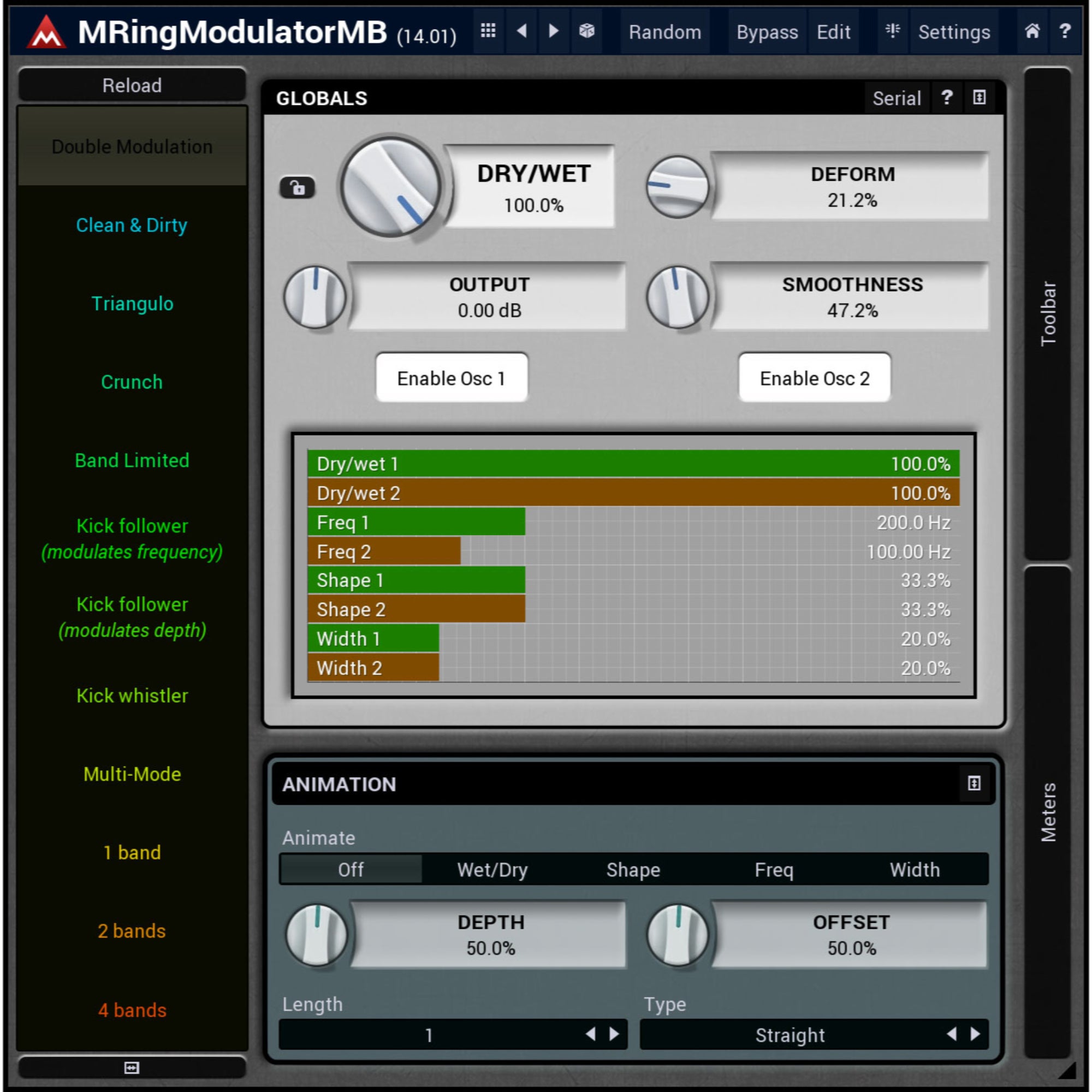Click the dice randomize icon
This screenshot has width=1092, height=1092.
pyautogui.click(x=587, y=31)
